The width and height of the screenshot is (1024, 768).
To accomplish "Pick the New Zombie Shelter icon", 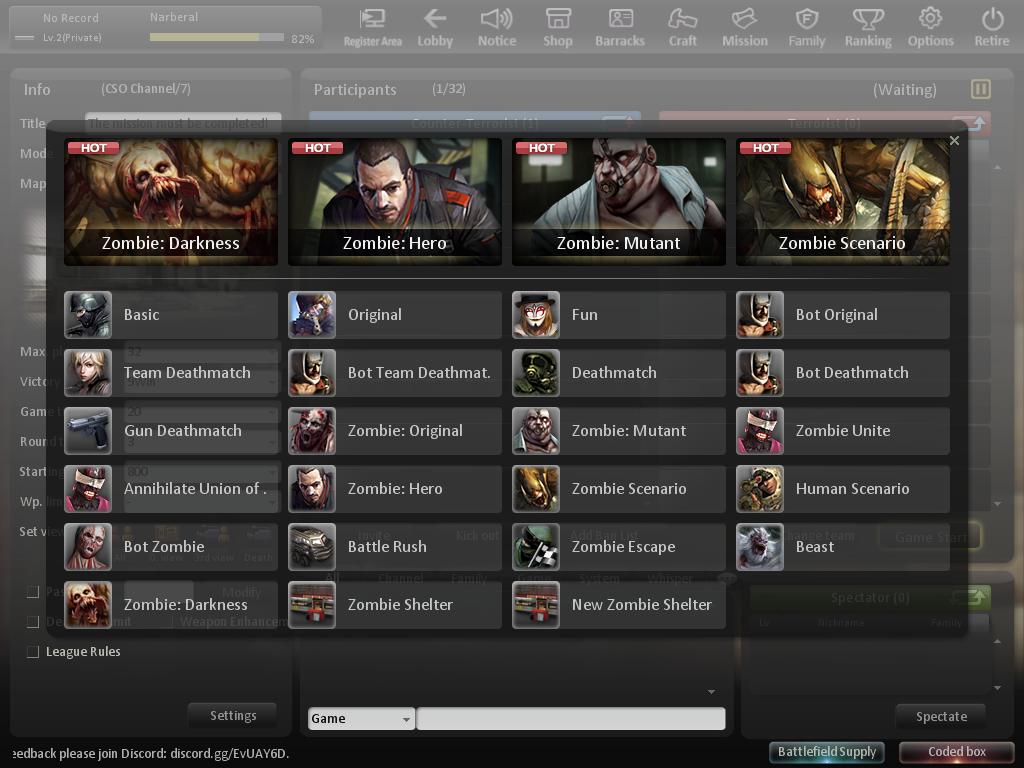I will coord(536,605).
